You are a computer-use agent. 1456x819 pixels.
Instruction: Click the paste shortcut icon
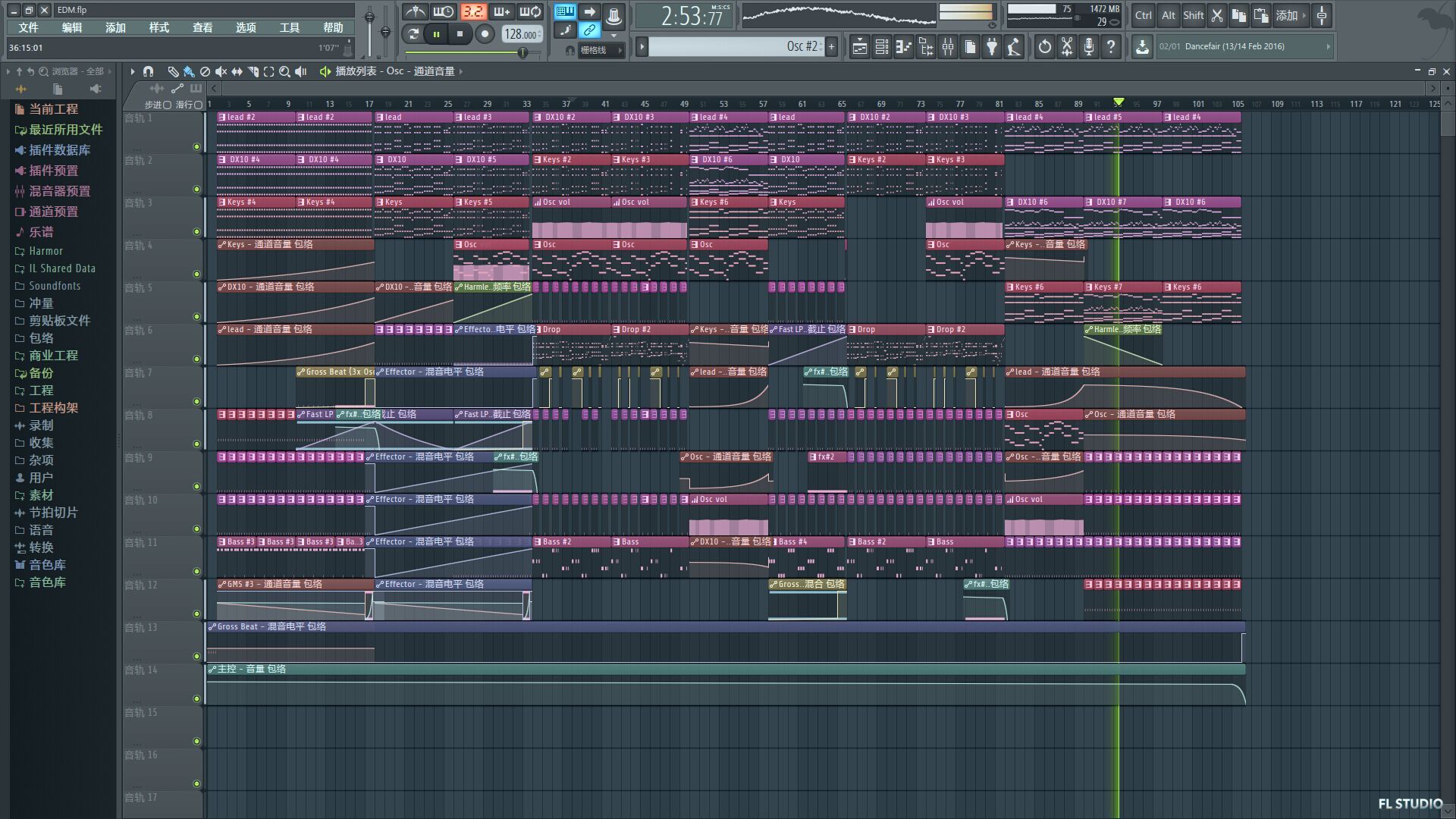[1261, 15]
